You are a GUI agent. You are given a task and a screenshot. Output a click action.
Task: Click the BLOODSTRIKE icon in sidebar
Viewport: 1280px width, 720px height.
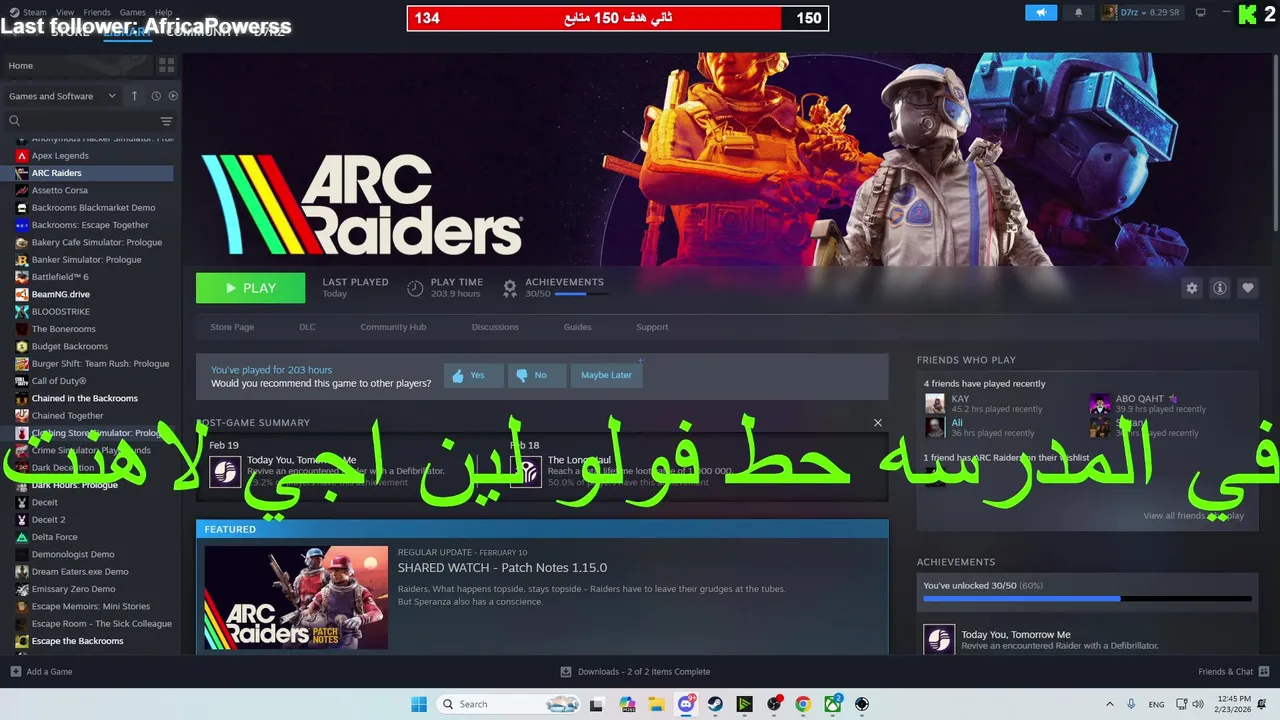pos(22,312)
